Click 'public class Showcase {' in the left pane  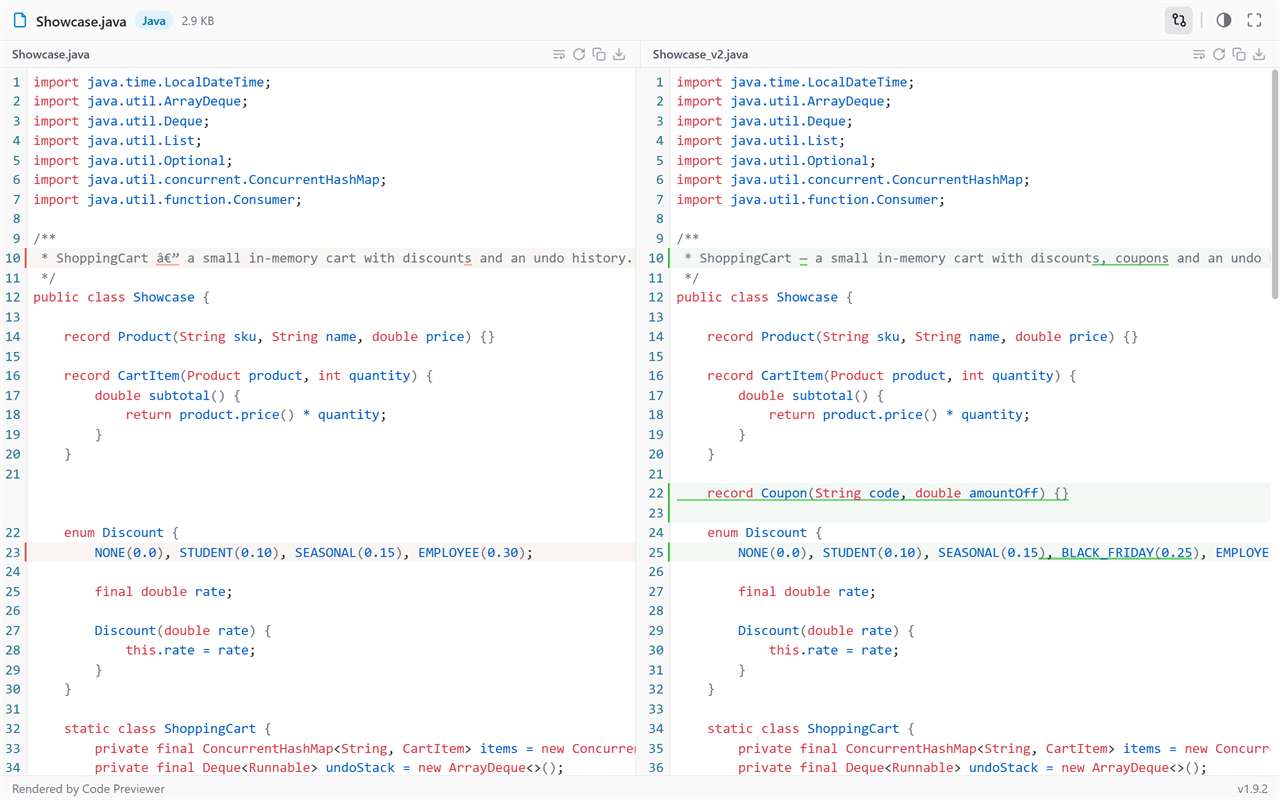coord(122,297)
